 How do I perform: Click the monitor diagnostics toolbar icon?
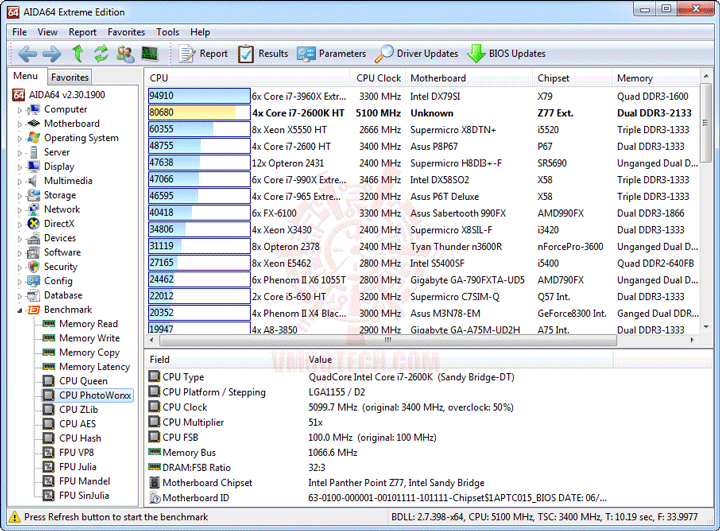click(x=150, y=54)
